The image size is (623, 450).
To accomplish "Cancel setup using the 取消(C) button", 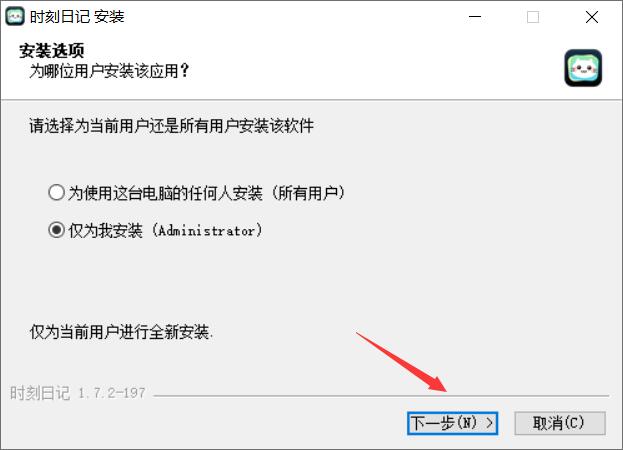I will click(560, 423).
